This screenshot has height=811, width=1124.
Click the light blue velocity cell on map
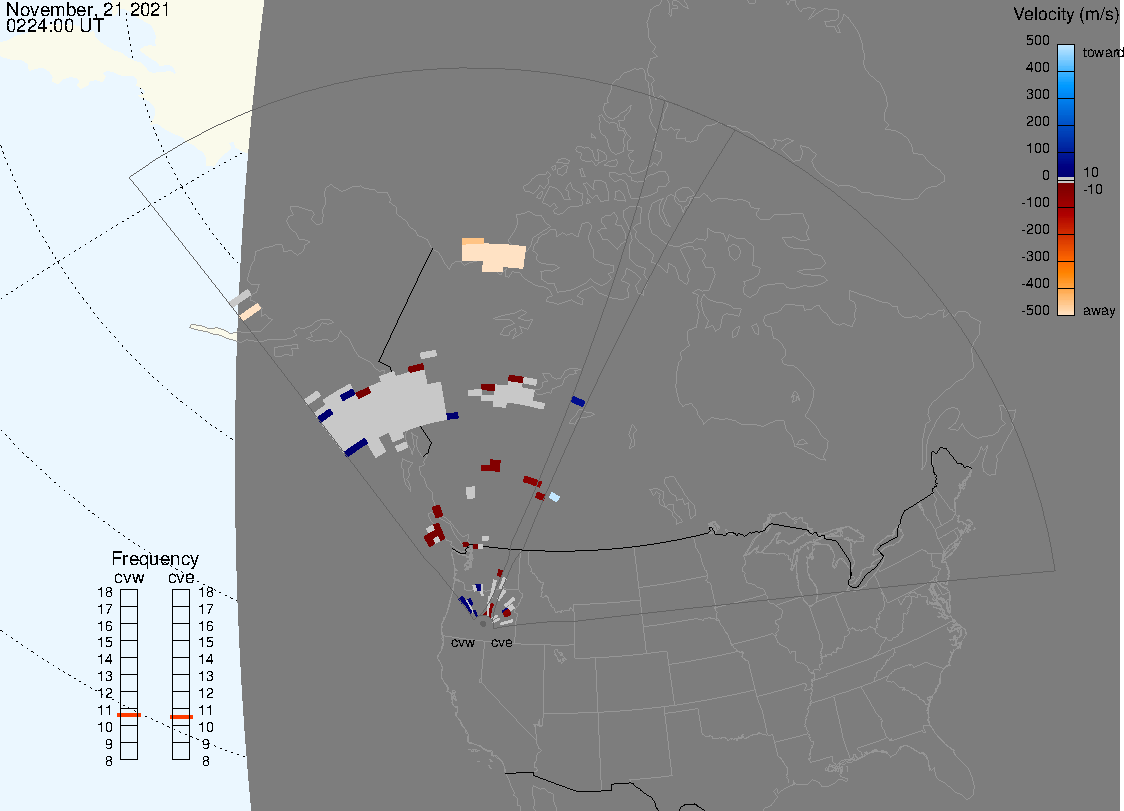tap(554, 497)
